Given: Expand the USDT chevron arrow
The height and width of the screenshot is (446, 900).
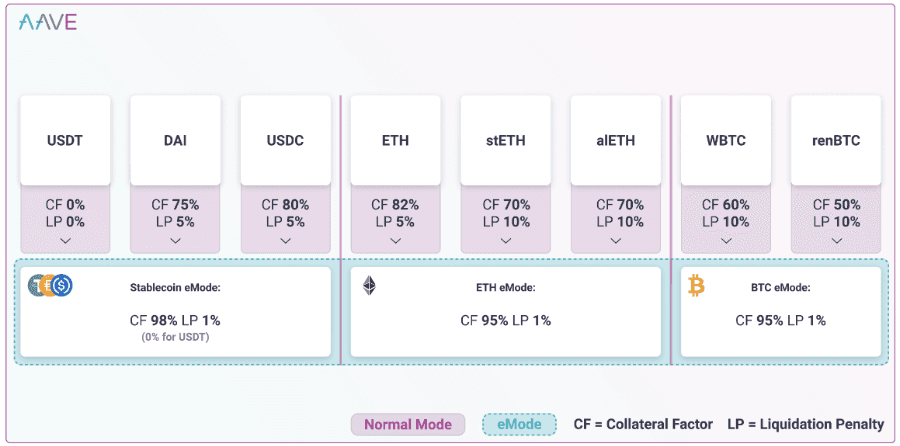Looking at the screenshot, I should click(65, 241).
